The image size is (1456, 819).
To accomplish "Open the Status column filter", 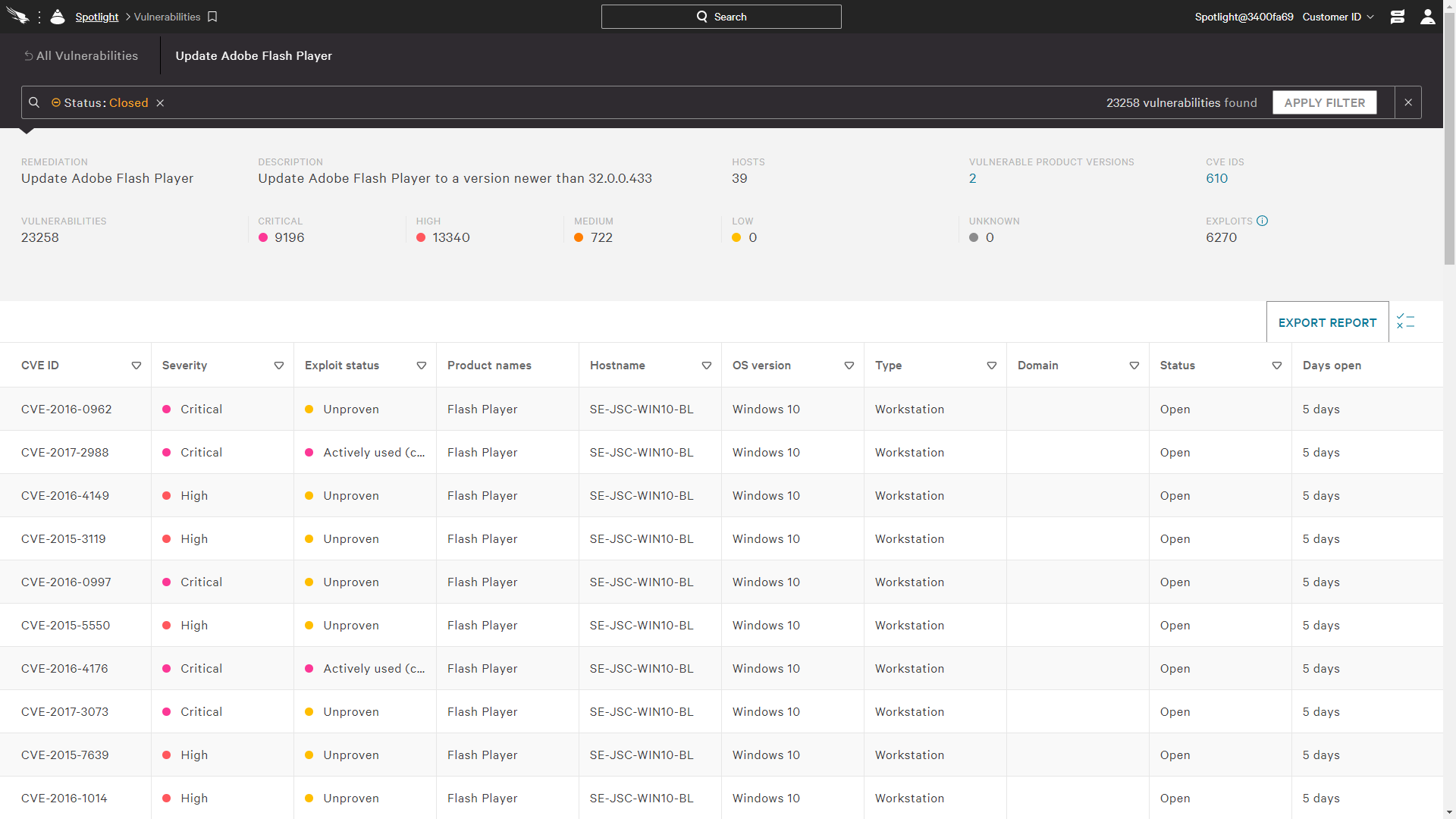I will (1277, 366).
